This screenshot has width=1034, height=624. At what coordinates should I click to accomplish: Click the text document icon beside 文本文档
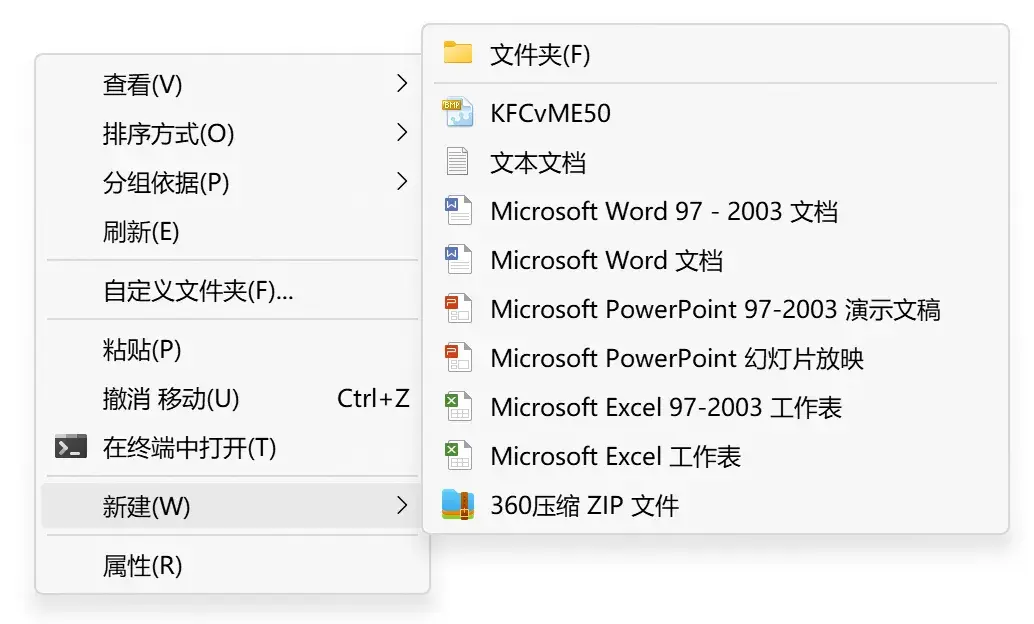[x=458, y=161]
